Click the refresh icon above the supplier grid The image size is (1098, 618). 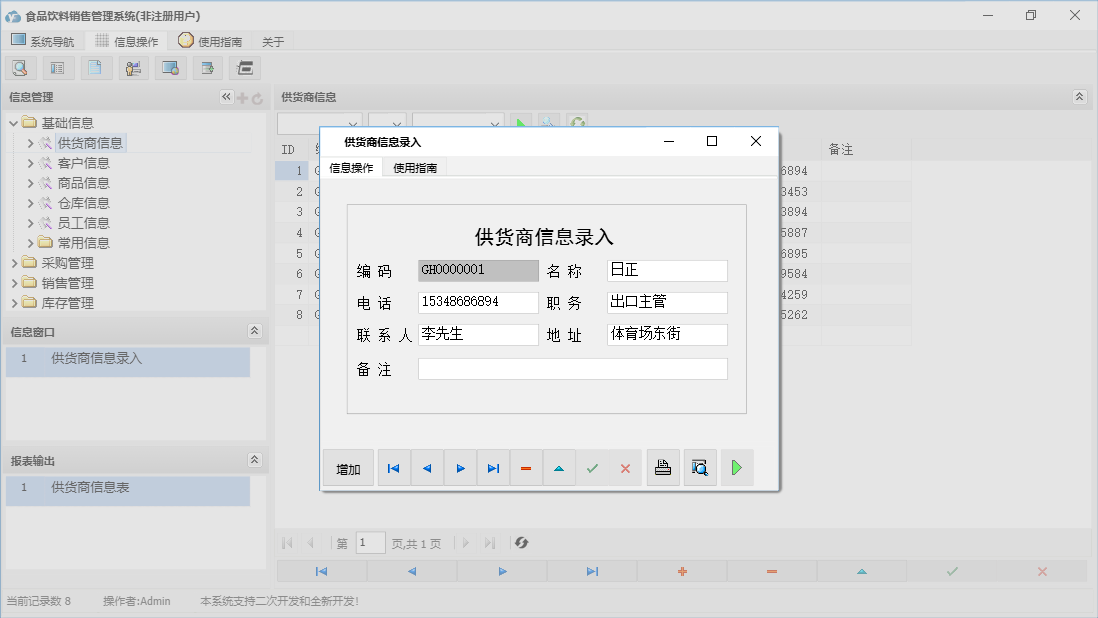577,123
